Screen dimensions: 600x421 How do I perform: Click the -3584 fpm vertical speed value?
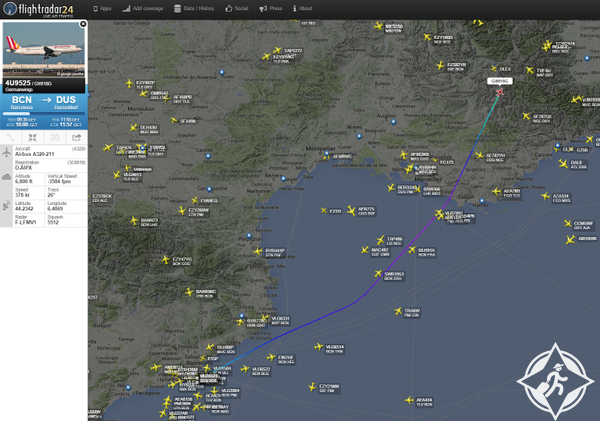point(59,181)
